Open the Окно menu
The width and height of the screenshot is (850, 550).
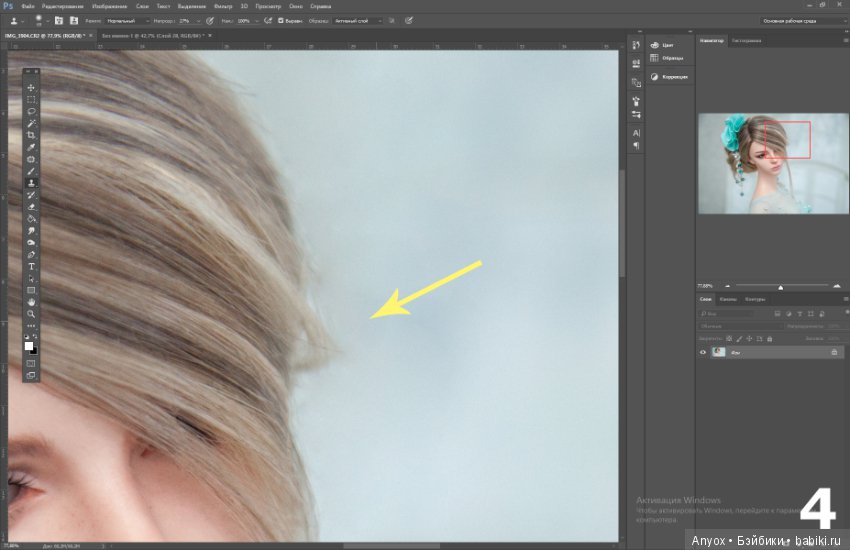point(296,7)
